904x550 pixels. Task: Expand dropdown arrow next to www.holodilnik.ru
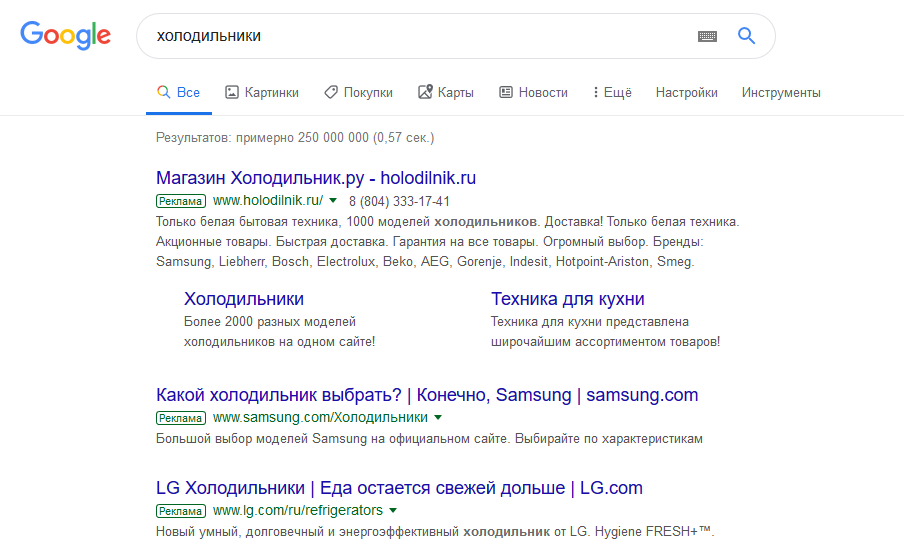pos(333,200)
